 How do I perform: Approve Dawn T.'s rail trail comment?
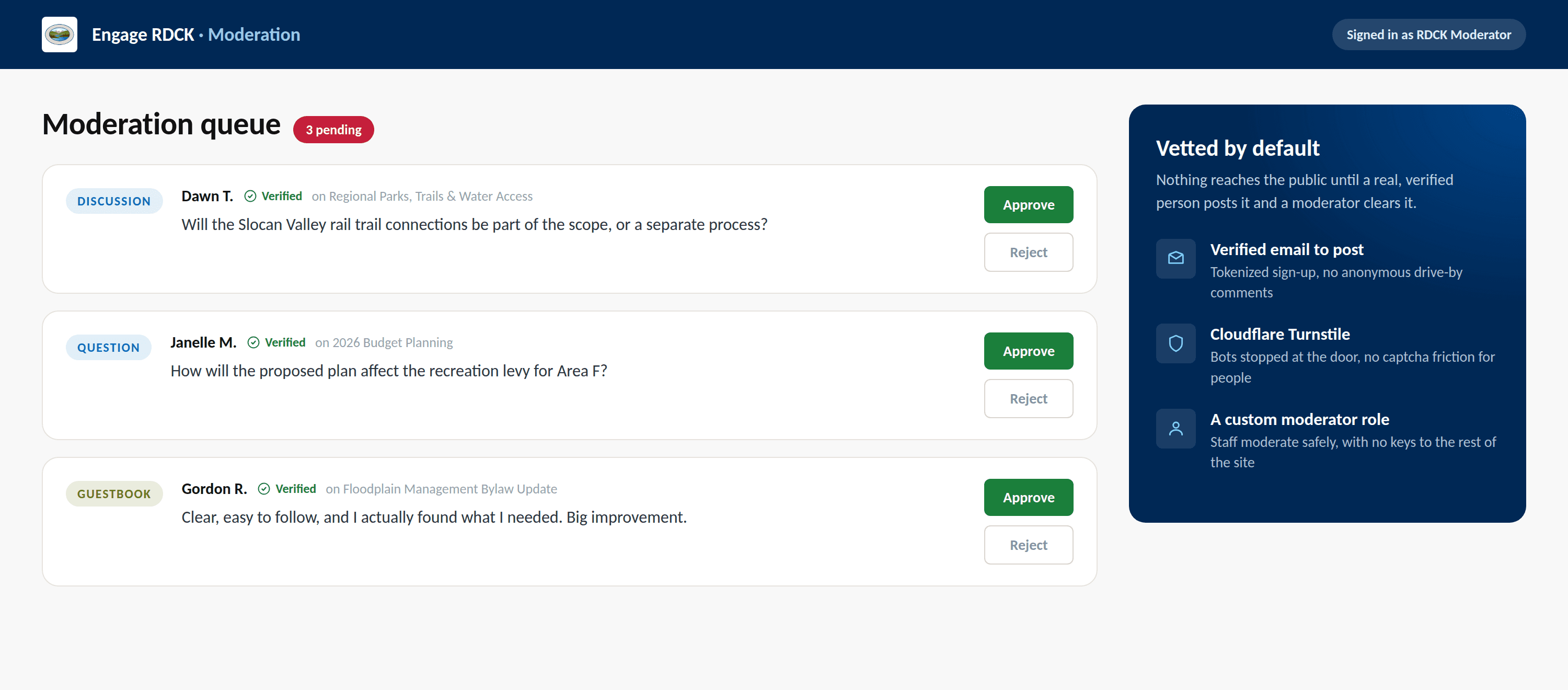click(x=1028, y=204)
